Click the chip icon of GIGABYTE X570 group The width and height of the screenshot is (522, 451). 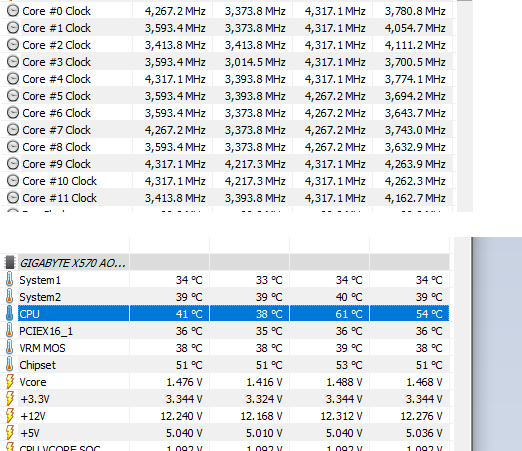[x=10, y=263]
